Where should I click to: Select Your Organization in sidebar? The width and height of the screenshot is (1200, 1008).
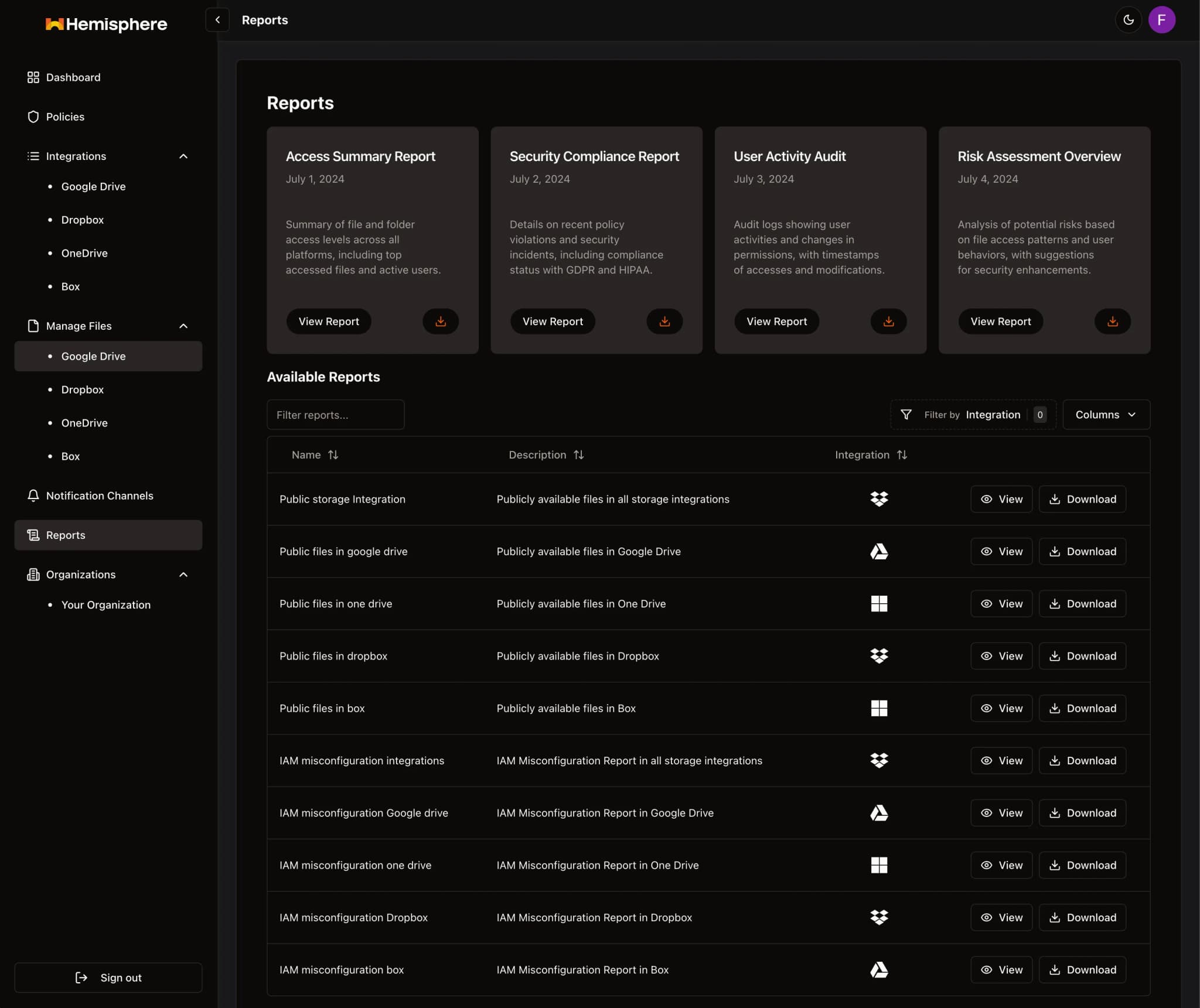pyautogui.click(x=108, y=605)
